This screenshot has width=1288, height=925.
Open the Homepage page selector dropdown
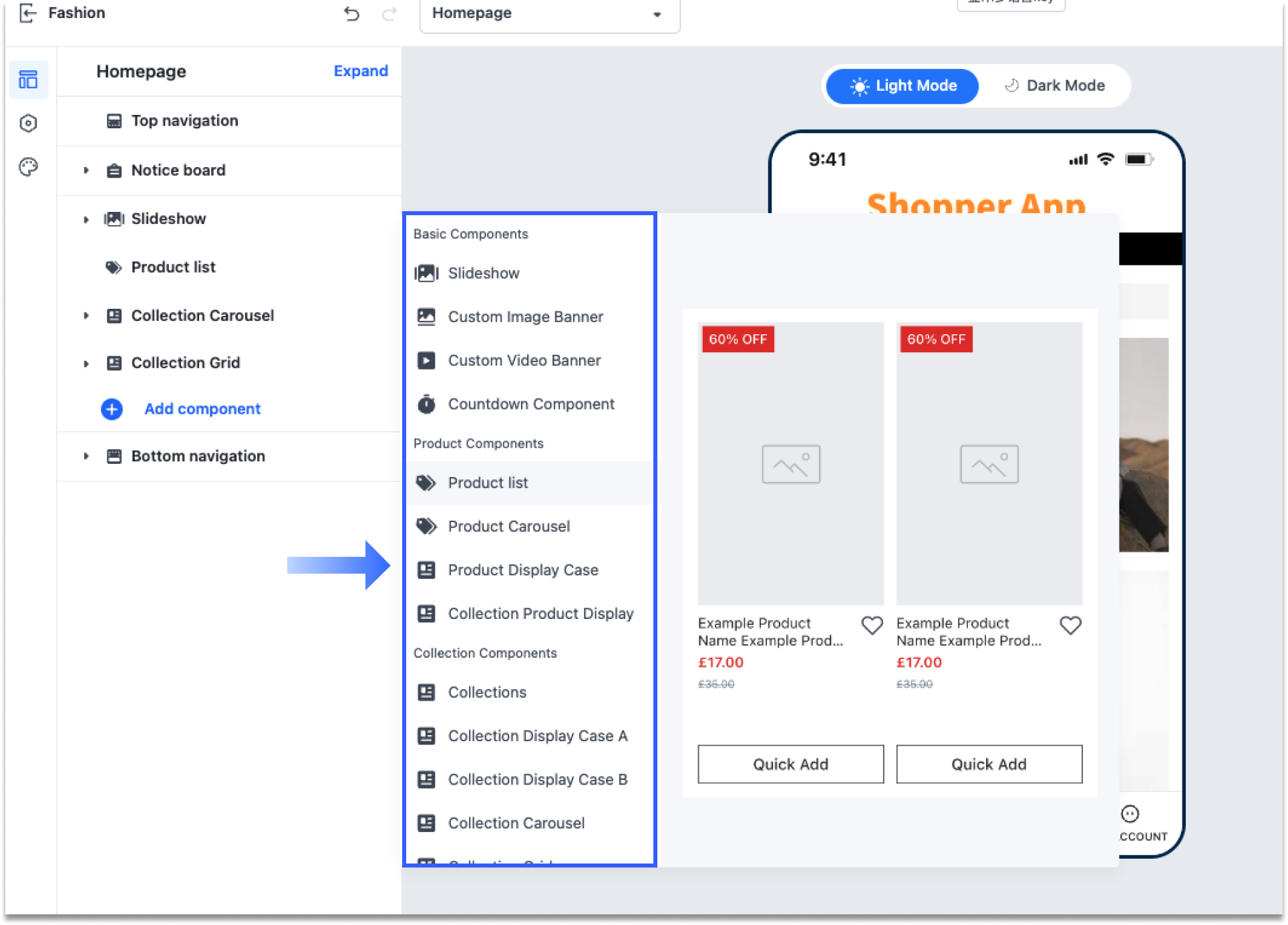click(x=549, y=13)
